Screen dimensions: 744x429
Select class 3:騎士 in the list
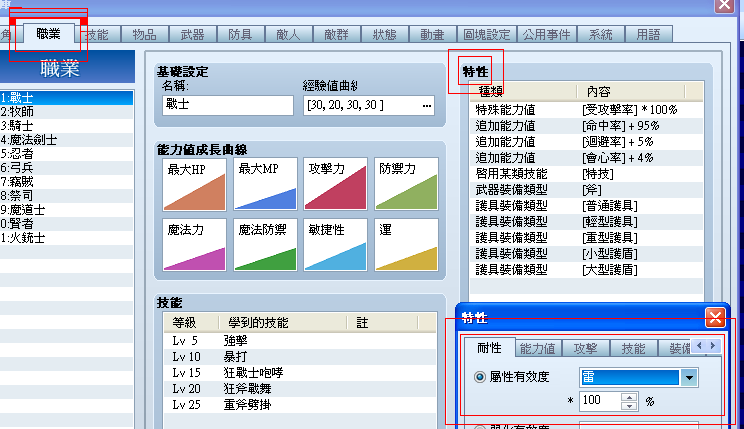tap(66, 126)
